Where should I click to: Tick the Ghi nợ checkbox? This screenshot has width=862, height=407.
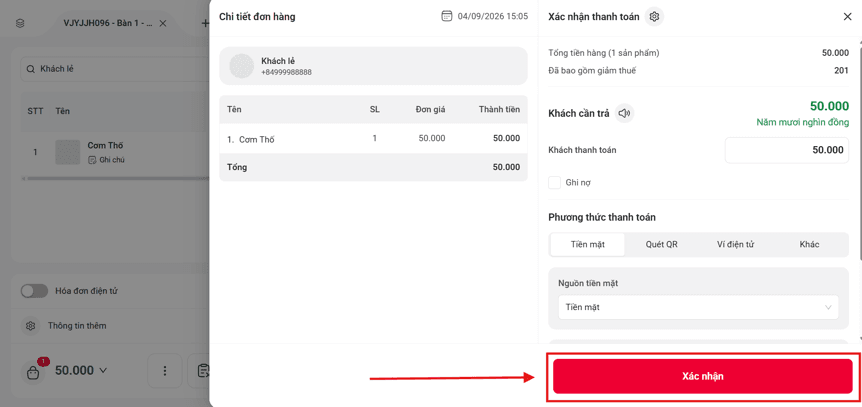coord(554,183)
